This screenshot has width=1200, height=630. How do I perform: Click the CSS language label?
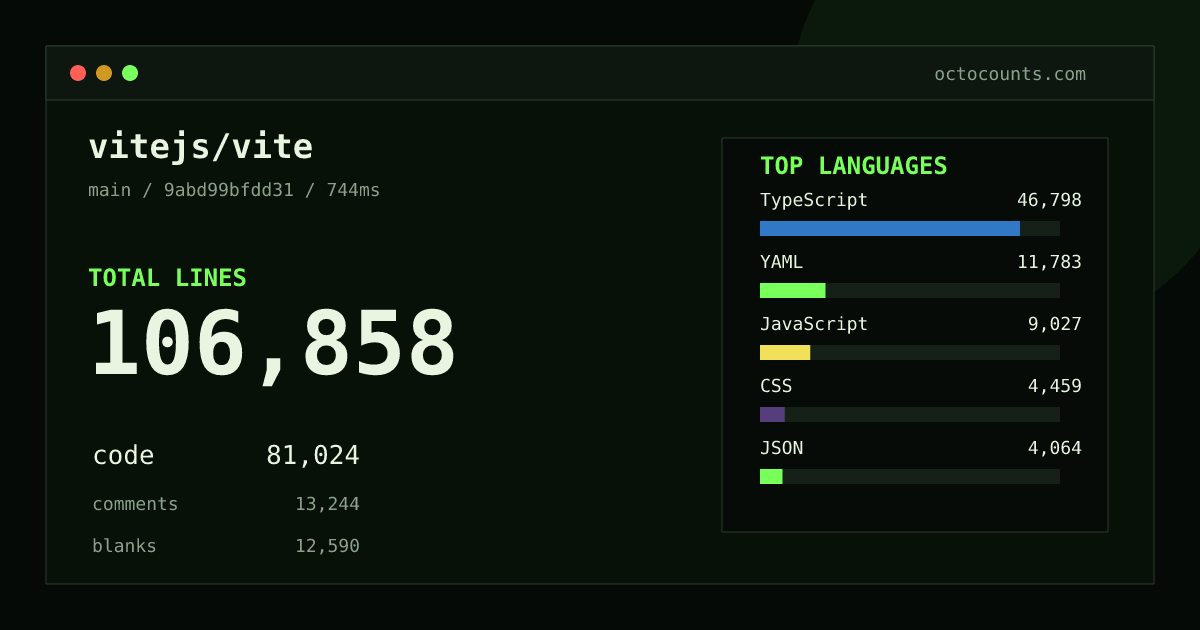pyautogui.click(x=776, y=386)
